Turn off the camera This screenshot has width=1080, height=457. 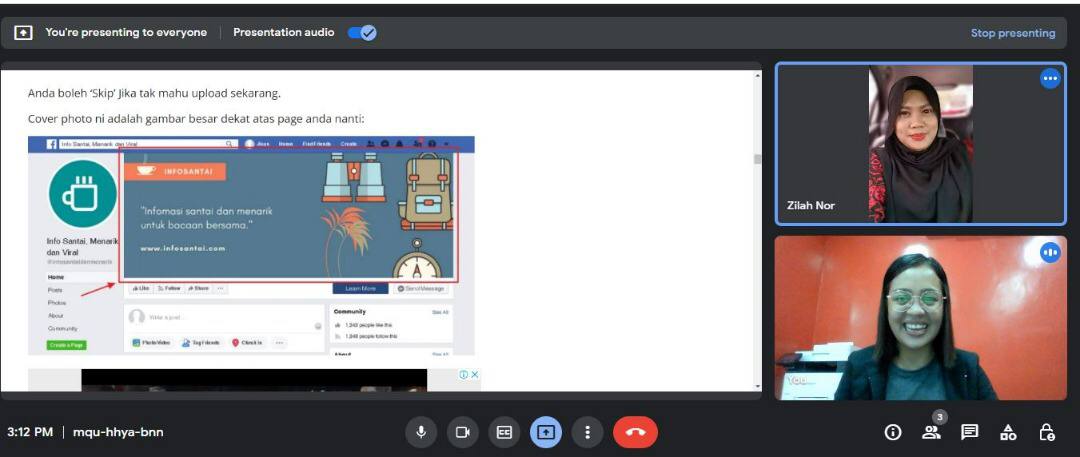[x=462, y=432]
